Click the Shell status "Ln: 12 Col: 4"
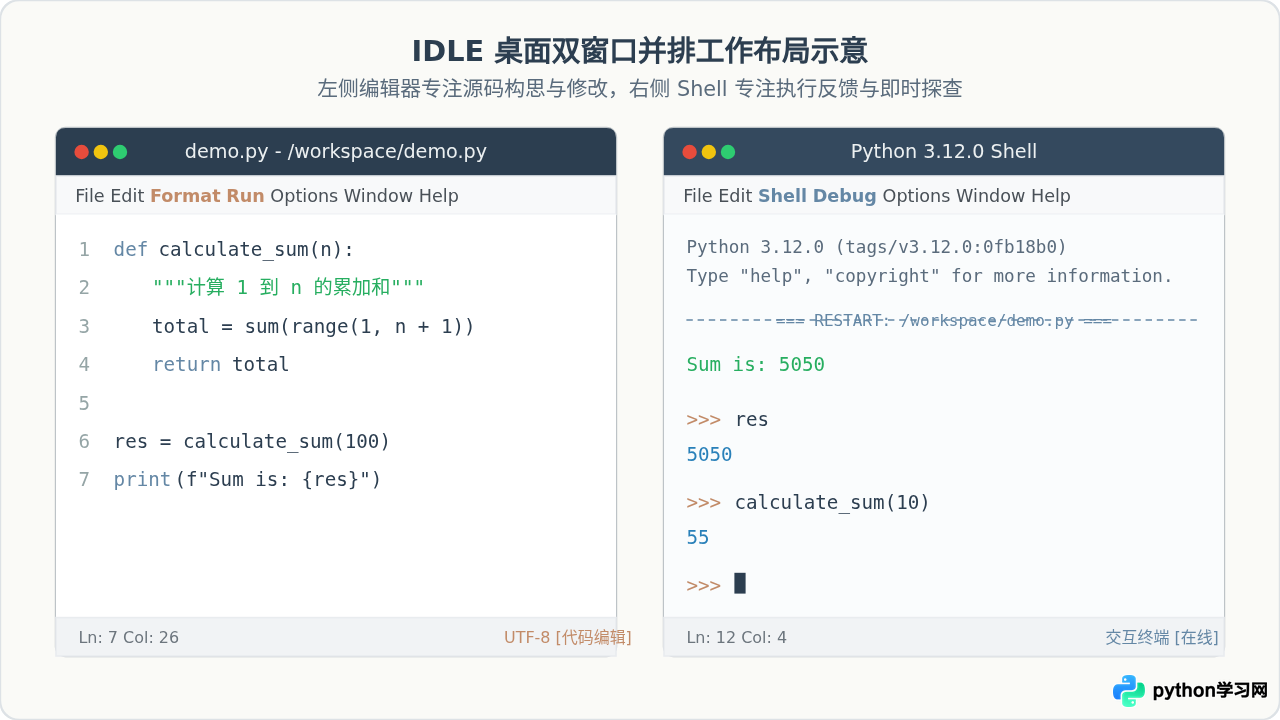 point(737,637)
